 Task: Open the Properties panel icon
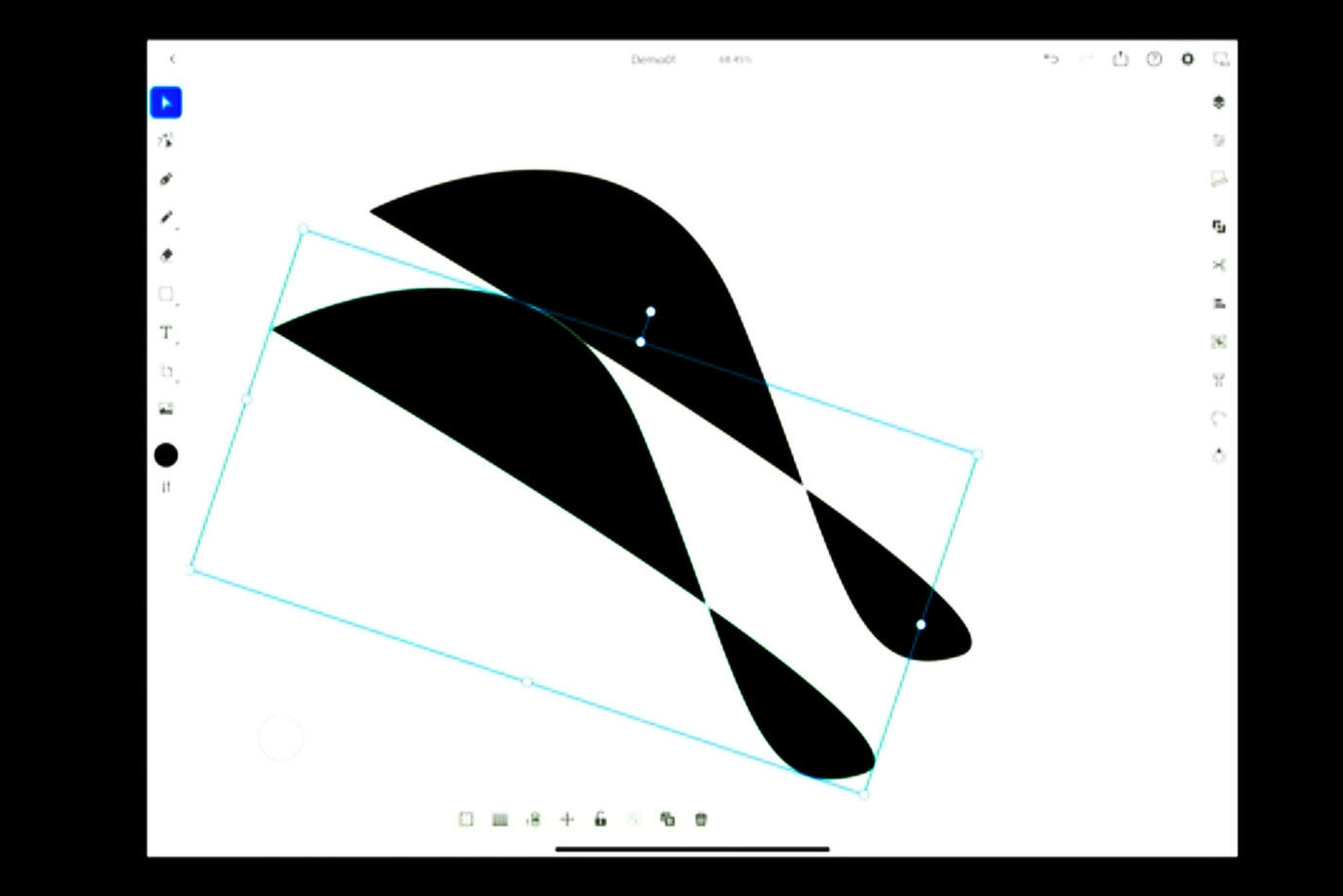(x=1218, y=140)
